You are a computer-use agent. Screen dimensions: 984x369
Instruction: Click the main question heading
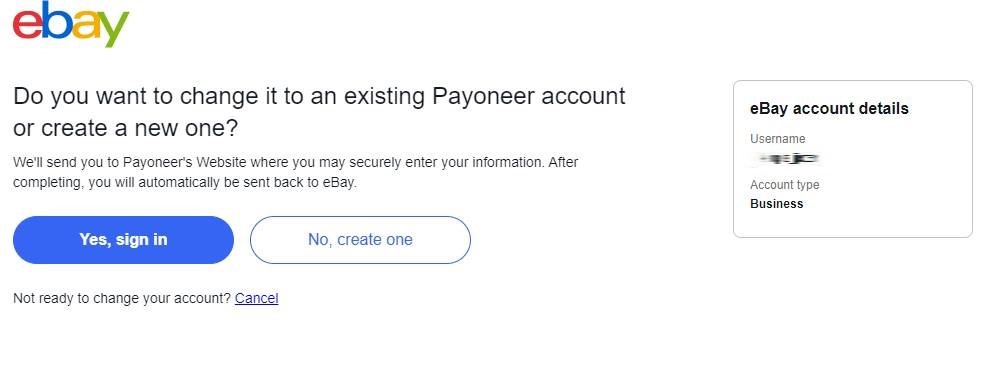[x=319, y=112]
